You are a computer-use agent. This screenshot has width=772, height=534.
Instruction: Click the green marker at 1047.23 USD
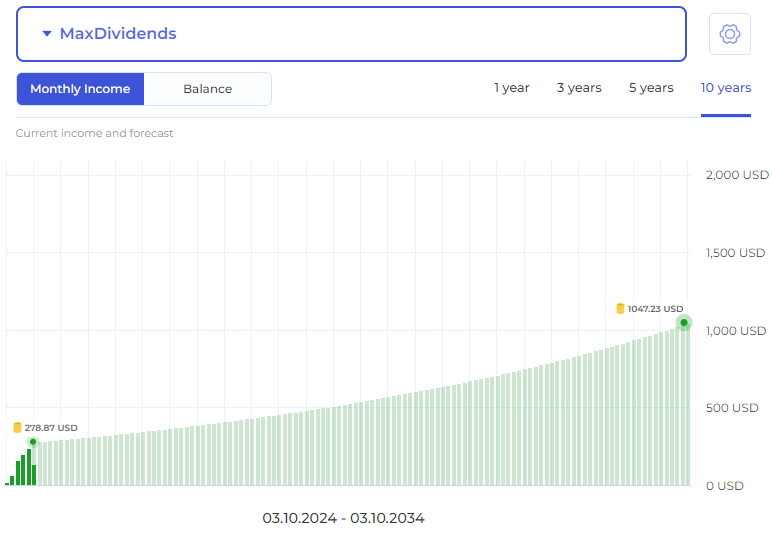(684, 322)
